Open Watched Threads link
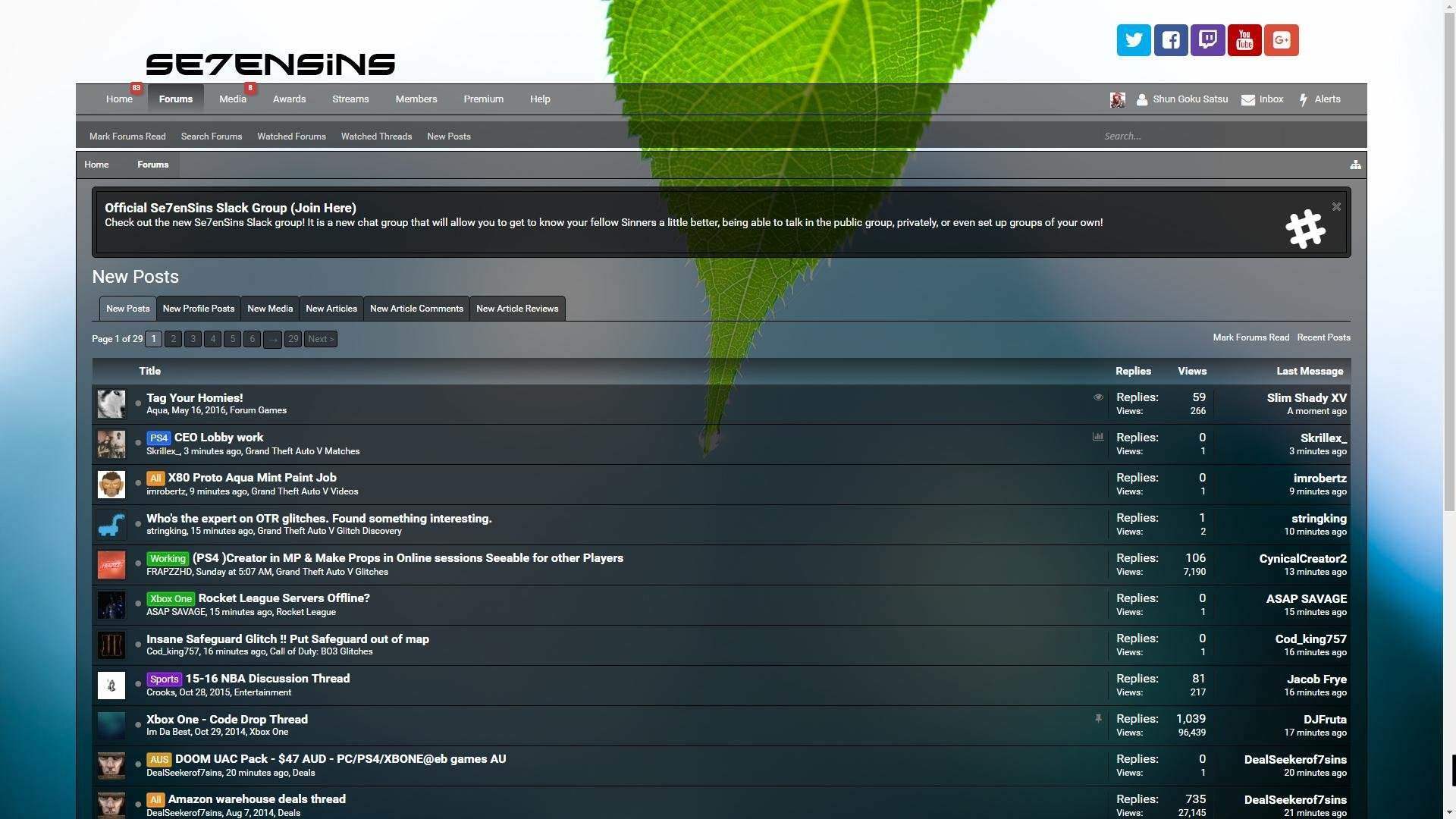Image resolution: width=1456 pixels, height=819 pixels. pos(376,136)
